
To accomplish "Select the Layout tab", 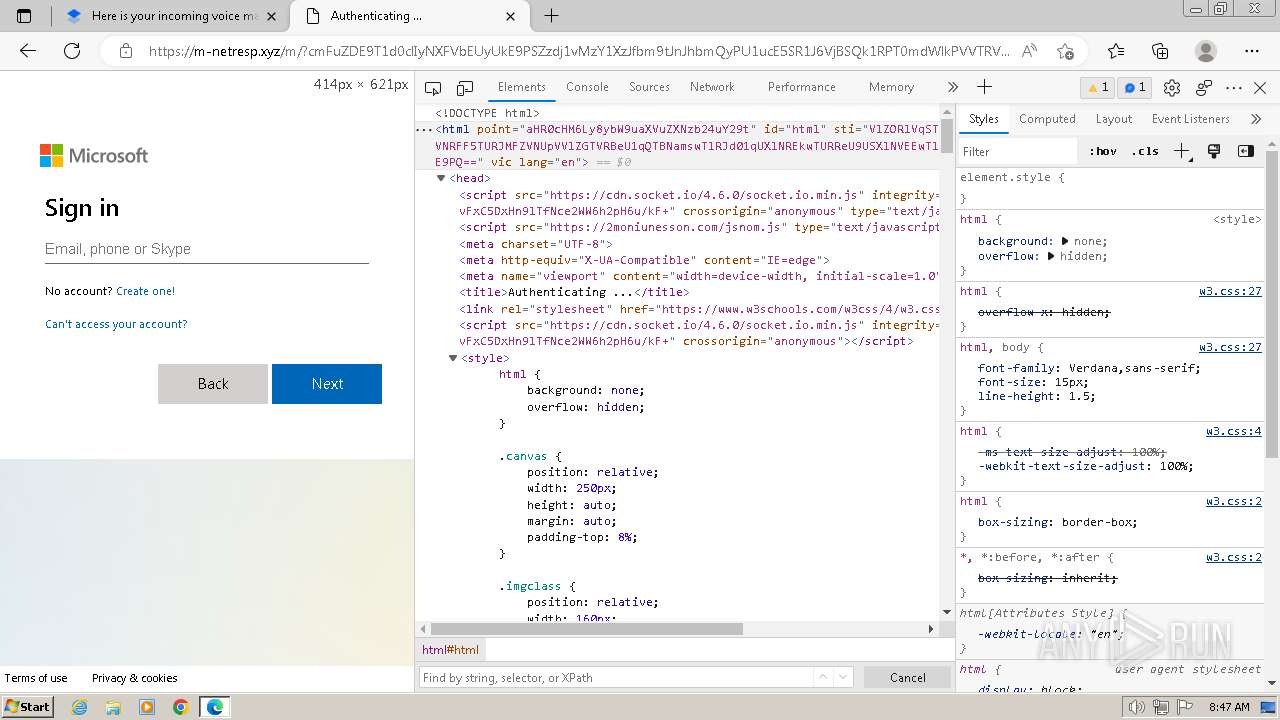I will pyautogui.click(x=1113, y=119).
